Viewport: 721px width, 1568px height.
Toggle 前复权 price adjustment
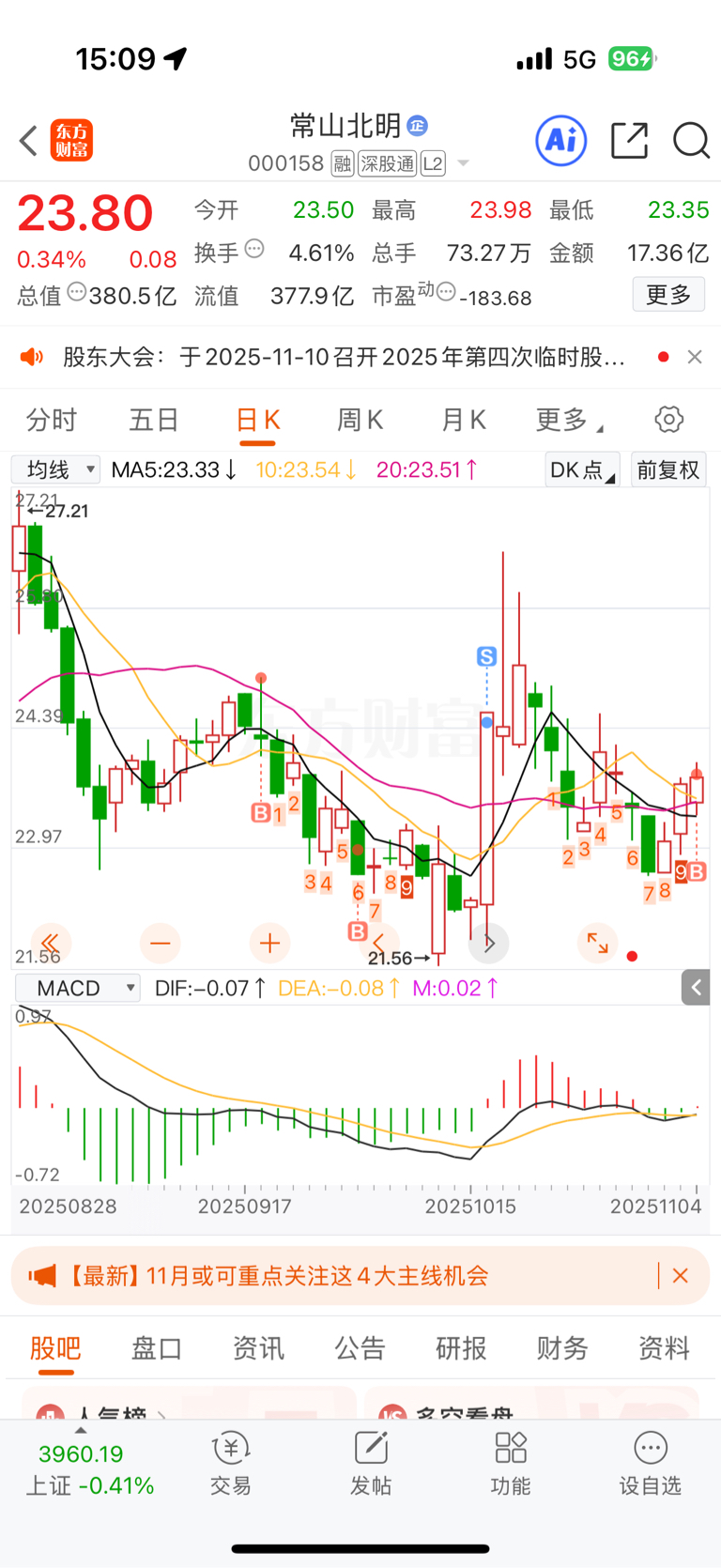point(668,469)
